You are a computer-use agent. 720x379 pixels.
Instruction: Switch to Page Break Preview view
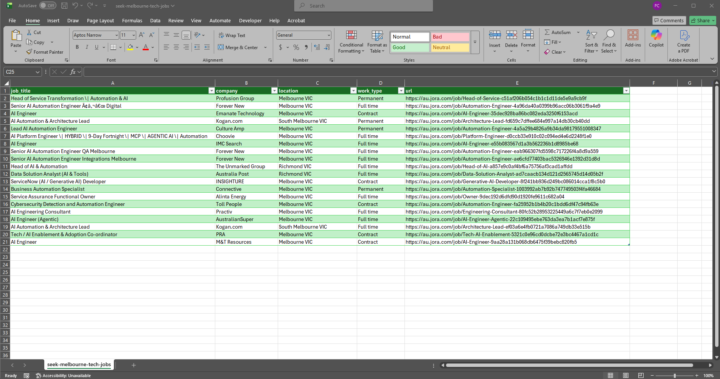point(641,375)
